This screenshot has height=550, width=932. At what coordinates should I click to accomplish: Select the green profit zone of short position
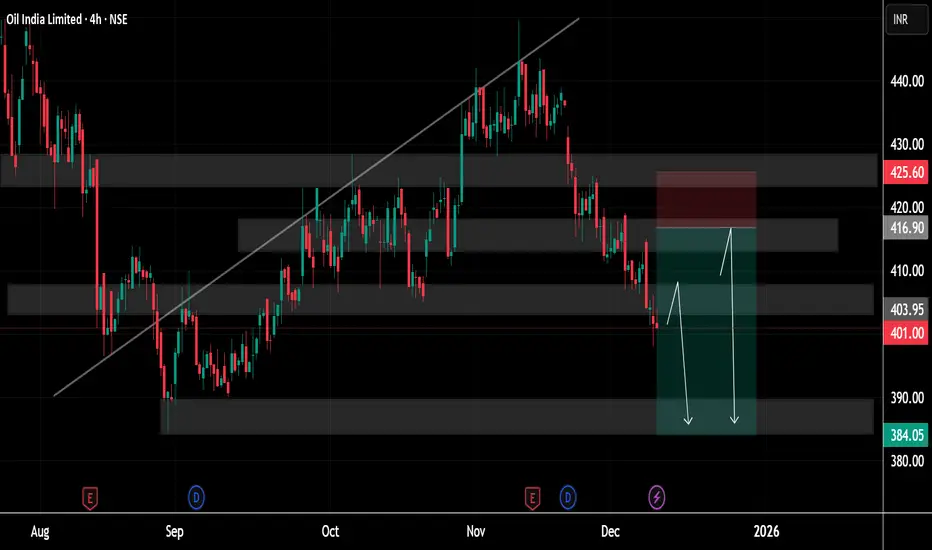click(x=706, y=331)
